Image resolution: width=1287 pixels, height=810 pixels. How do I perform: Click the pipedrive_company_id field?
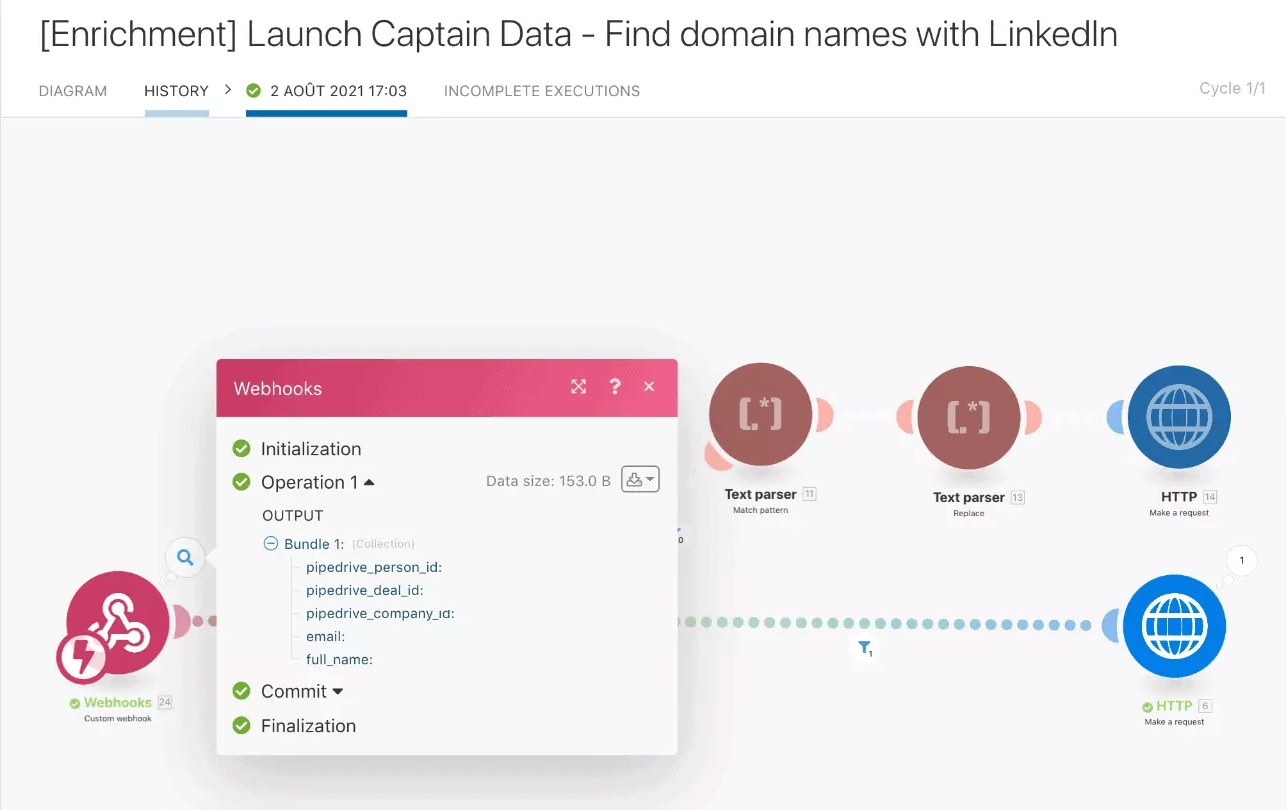380,613
